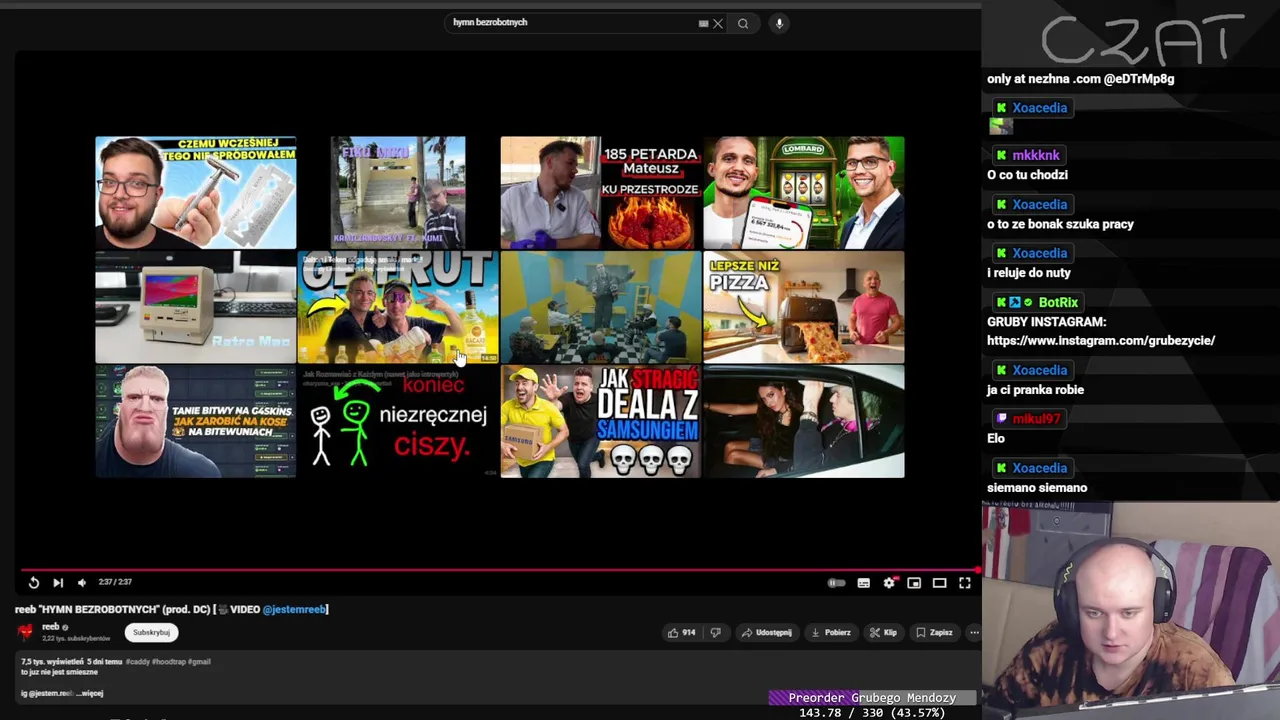Click the #caddy hashtag
The image size is (1280, 720).
pos(140,661)
